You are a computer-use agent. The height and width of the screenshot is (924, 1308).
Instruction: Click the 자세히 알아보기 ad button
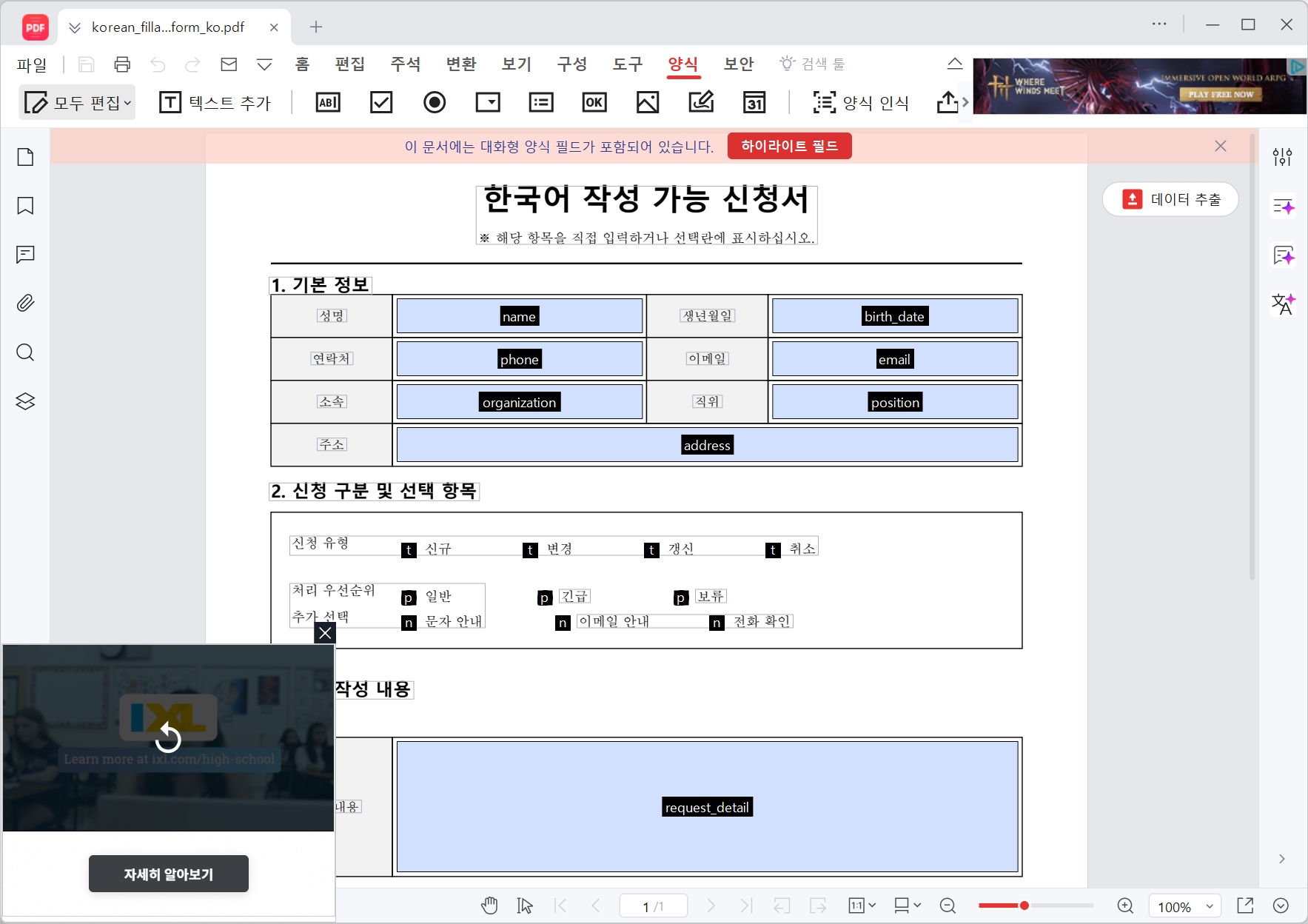tap(169, 874)
